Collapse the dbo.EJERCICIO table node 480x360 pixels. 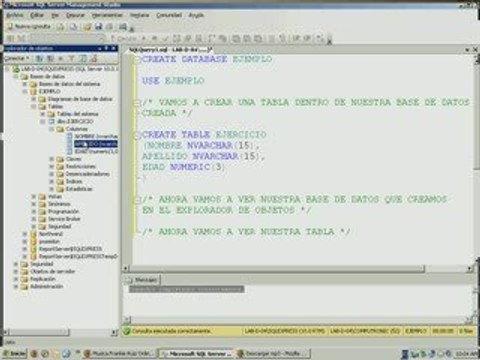[43, 121]
